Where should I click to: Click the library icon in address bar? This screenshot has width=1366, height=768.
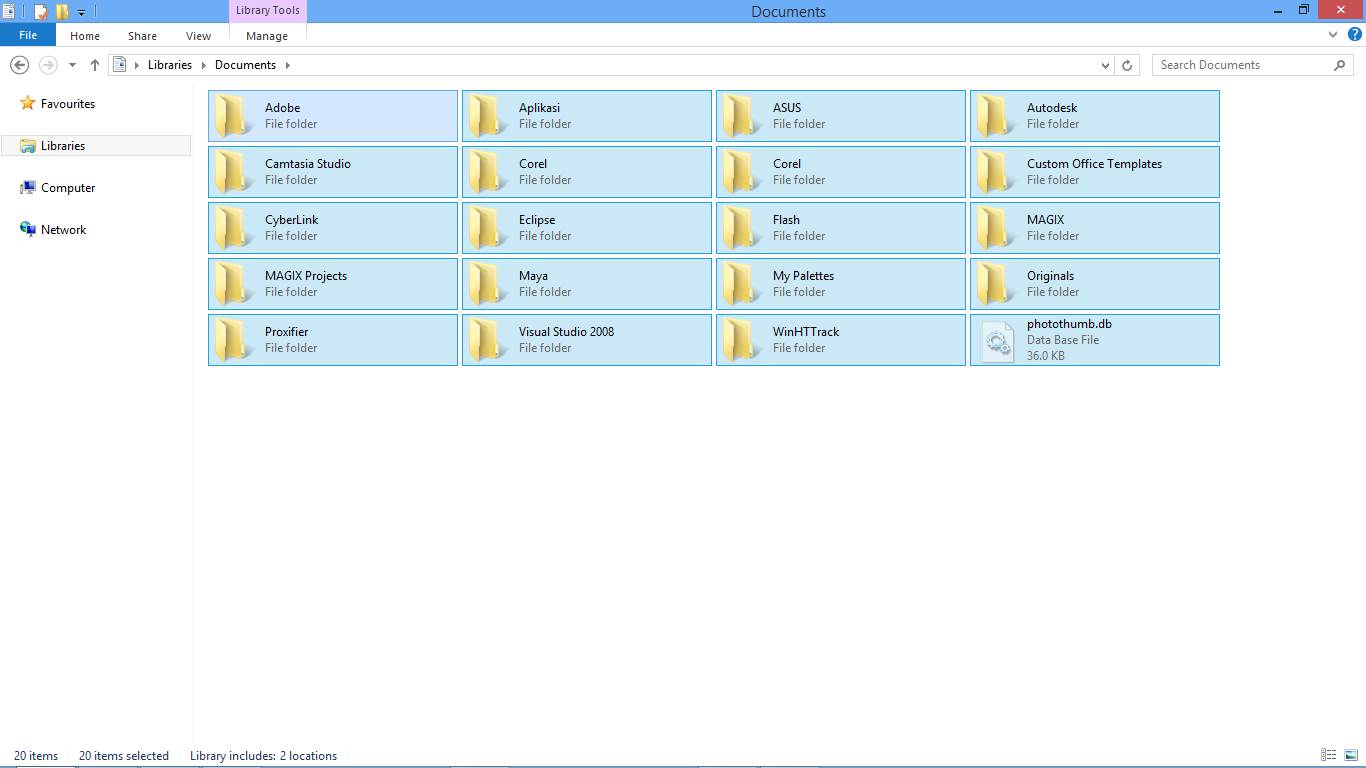tap(120, 65)
